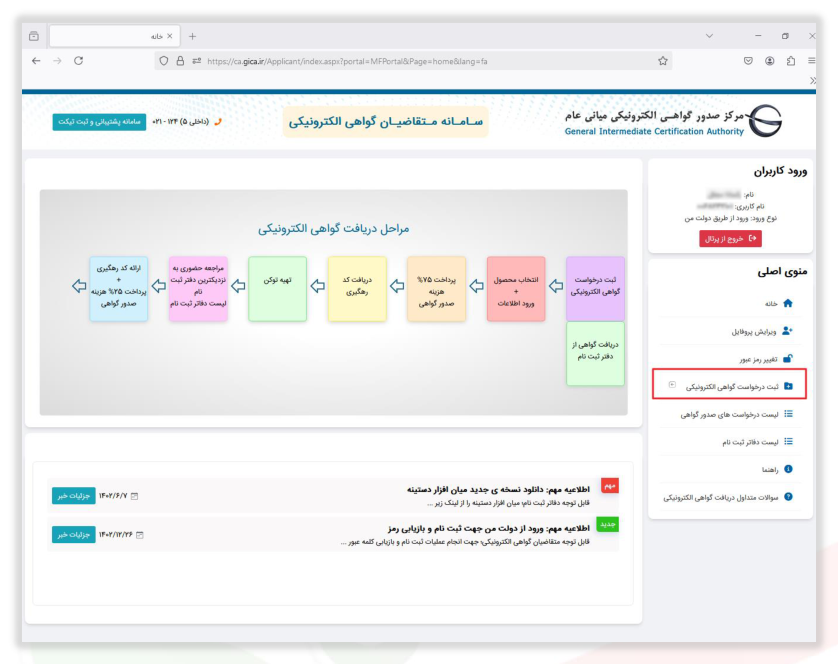838x664 pixels.
Task: Click the list icon beside لیست دفاتر ثبت نام
Action: (x=788, y=442)
